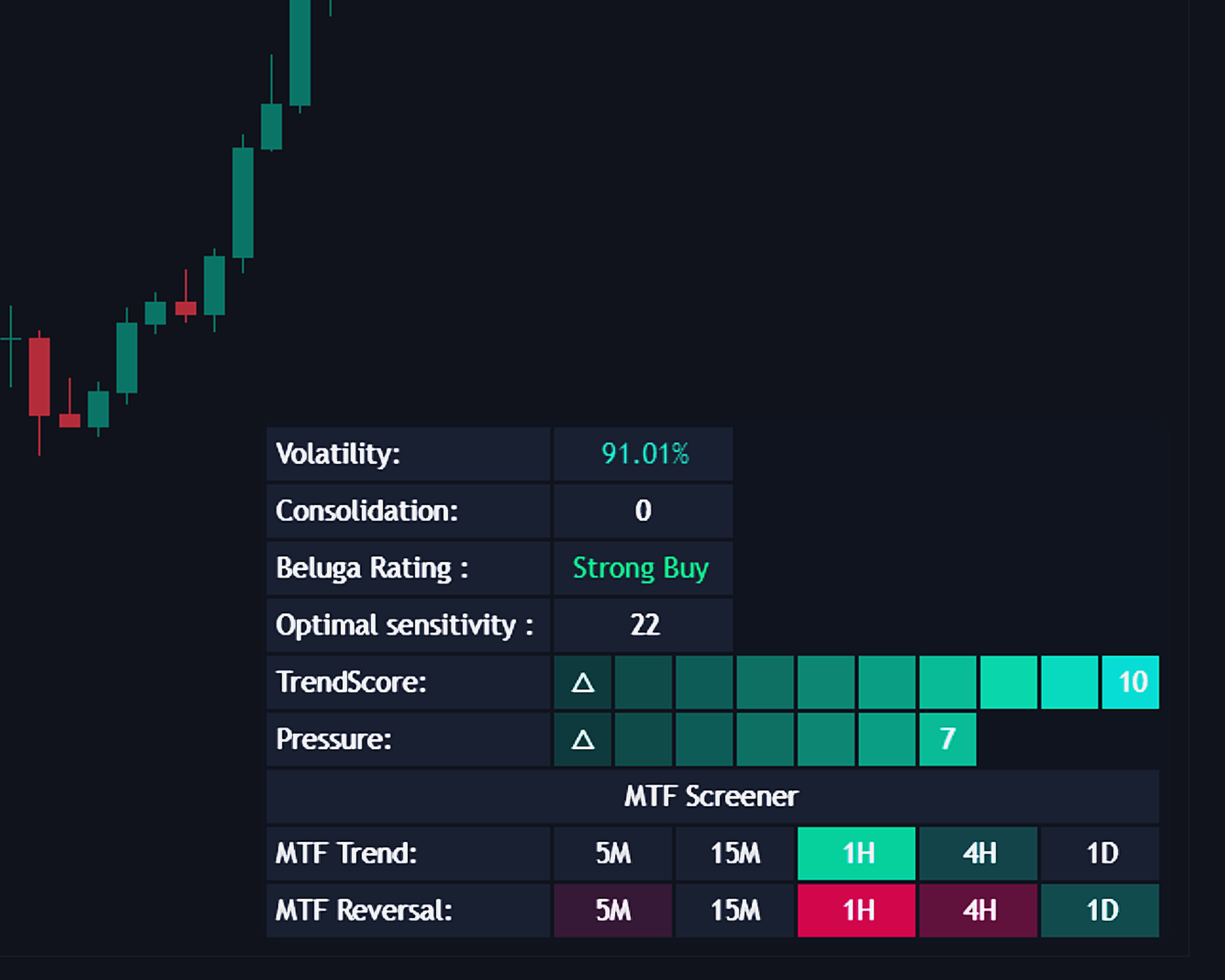Click the 1D MTF Reversal cell
The image size is (1225, 980).
pyautogui.click(x=1100, y=910)
